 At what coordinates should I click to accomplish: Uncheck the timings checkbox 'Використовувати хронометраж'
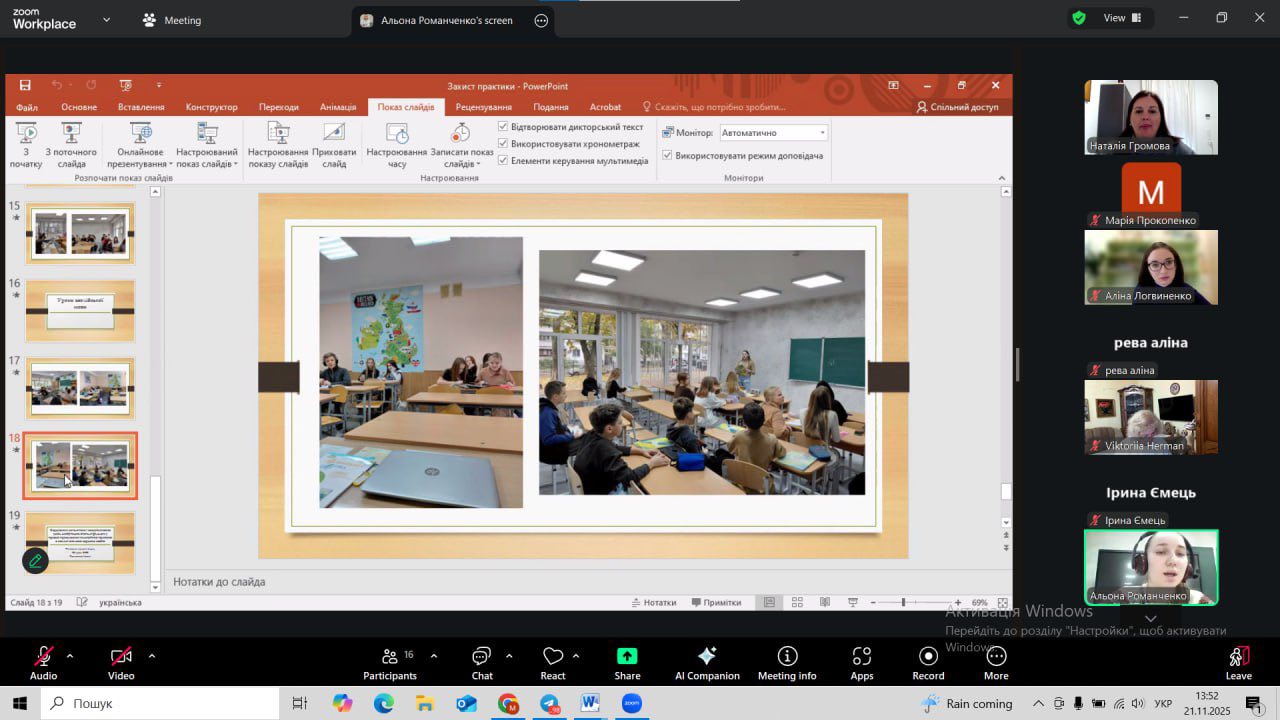click(503, 144)
